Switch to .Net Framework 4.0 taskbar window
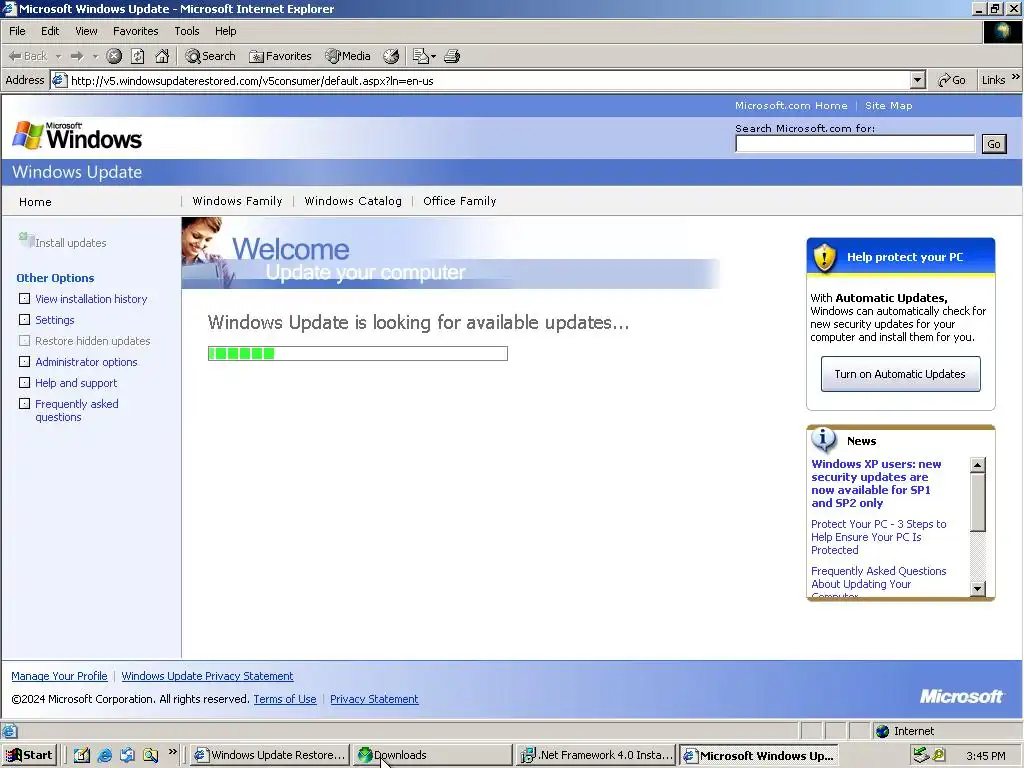Image resolution: width=1024 pixels, height=768 pixels. (596, 755)
